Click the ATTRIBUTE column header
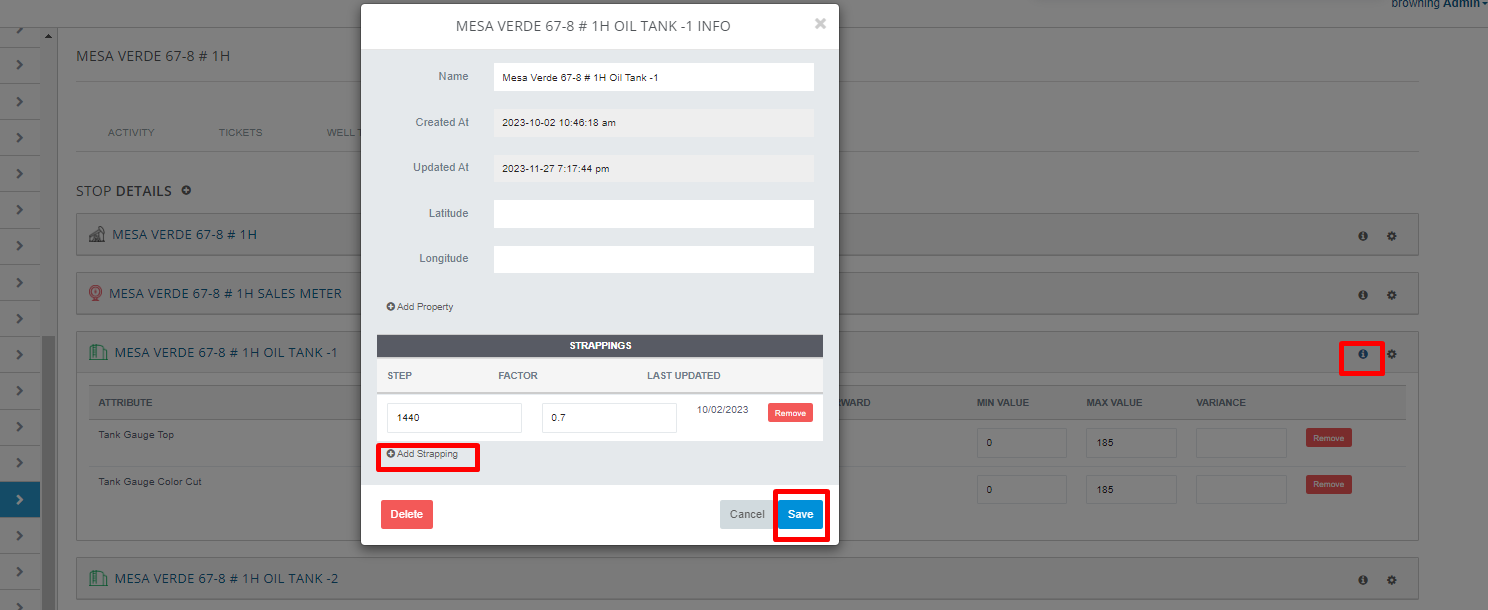1488x610 pixels. point(125,403)
